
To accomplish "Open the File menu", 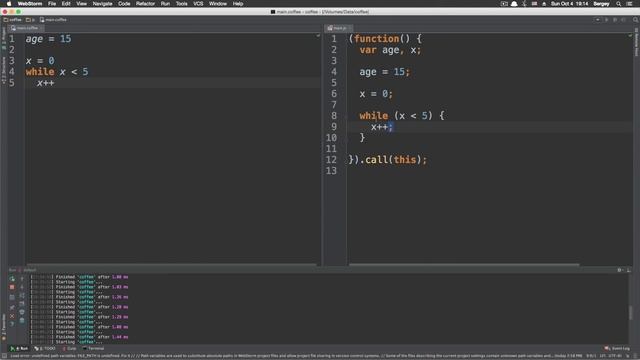I will pyautogui.click(x=52, y=4).
